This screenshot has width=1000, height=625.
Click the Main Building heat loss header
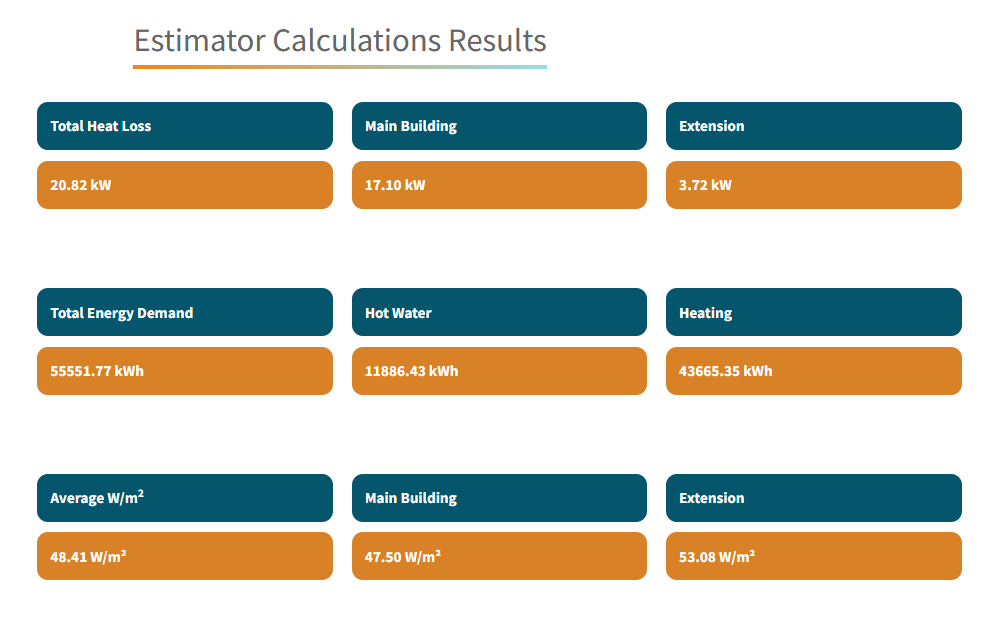coord(499,126)
